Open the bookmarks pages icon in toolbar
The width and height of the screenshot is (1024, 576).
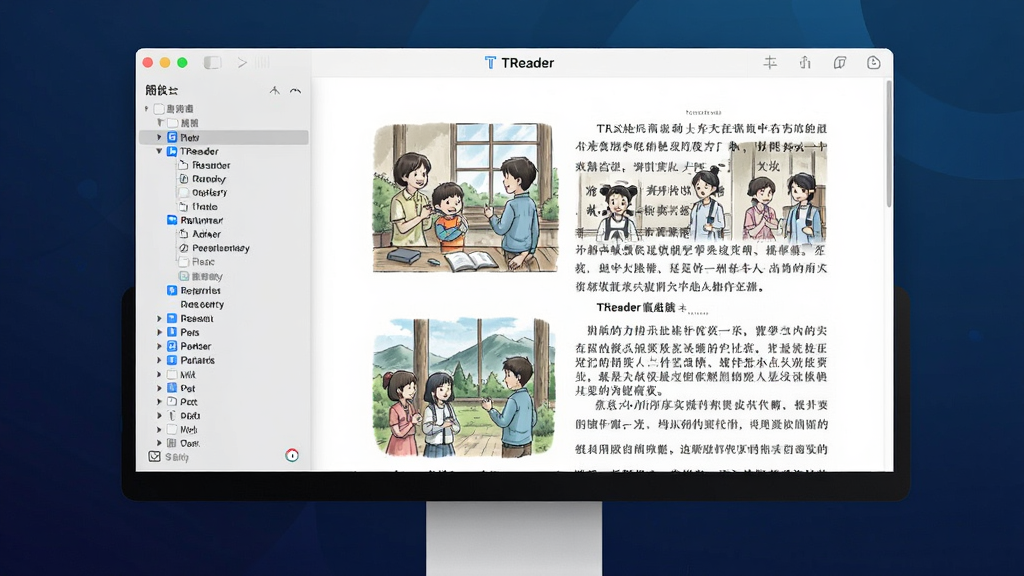click(840, 63)
